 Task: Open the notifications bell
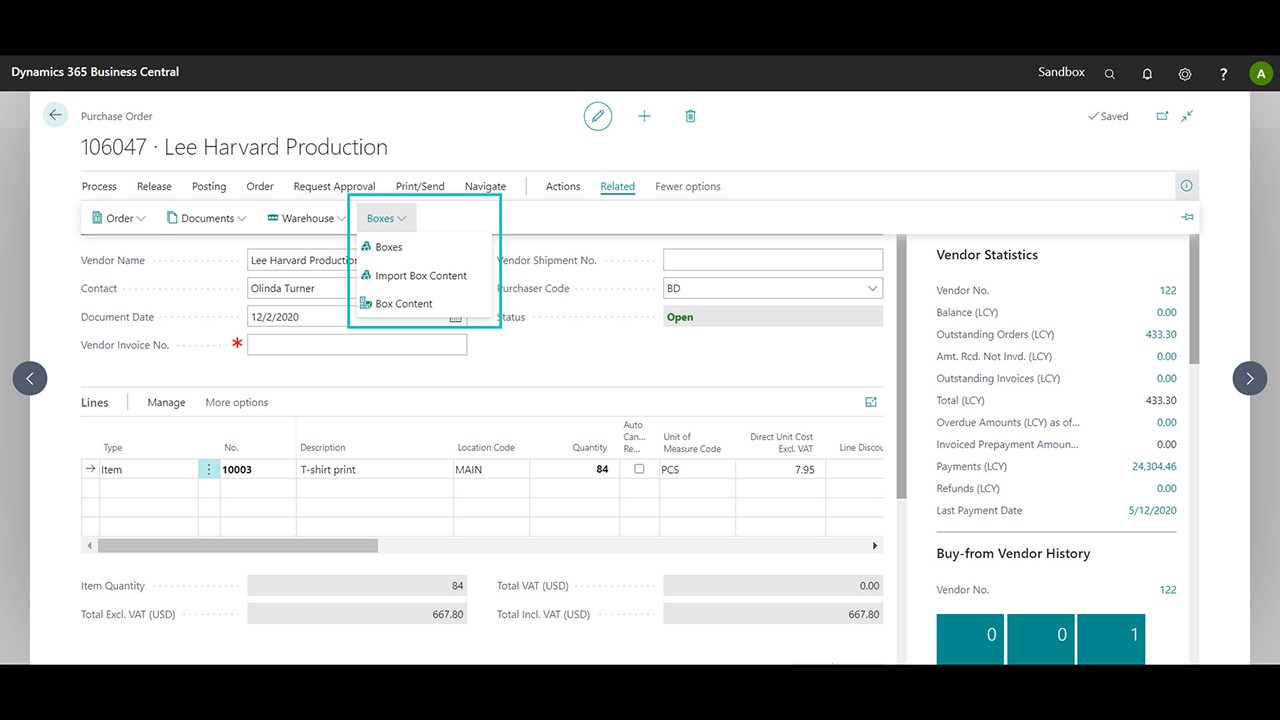1147,74
